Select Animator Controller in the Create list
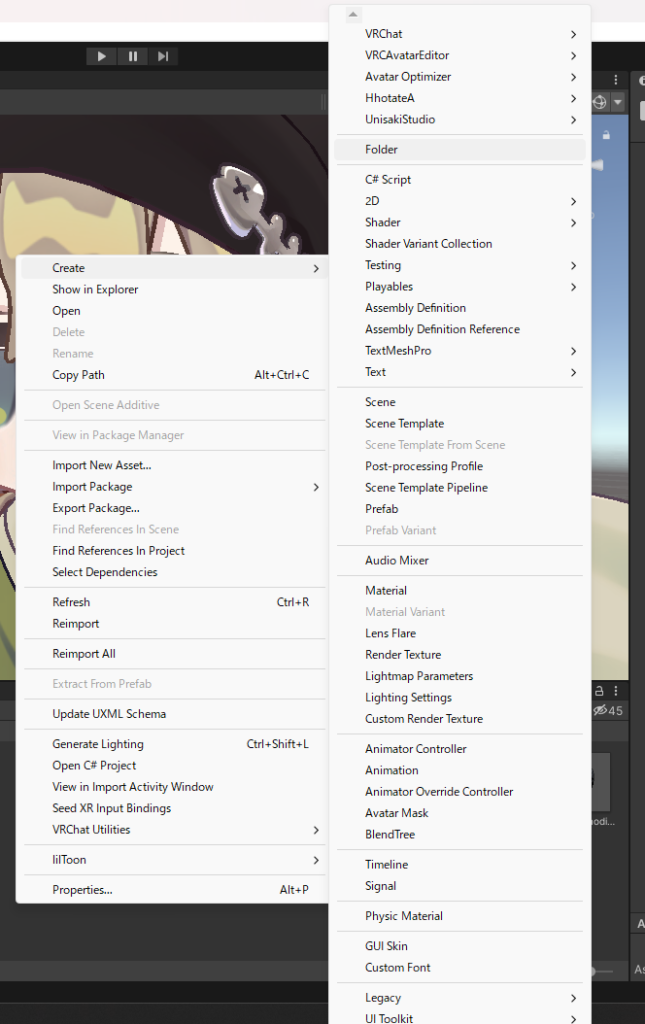645x1024 pixels. 416,749
